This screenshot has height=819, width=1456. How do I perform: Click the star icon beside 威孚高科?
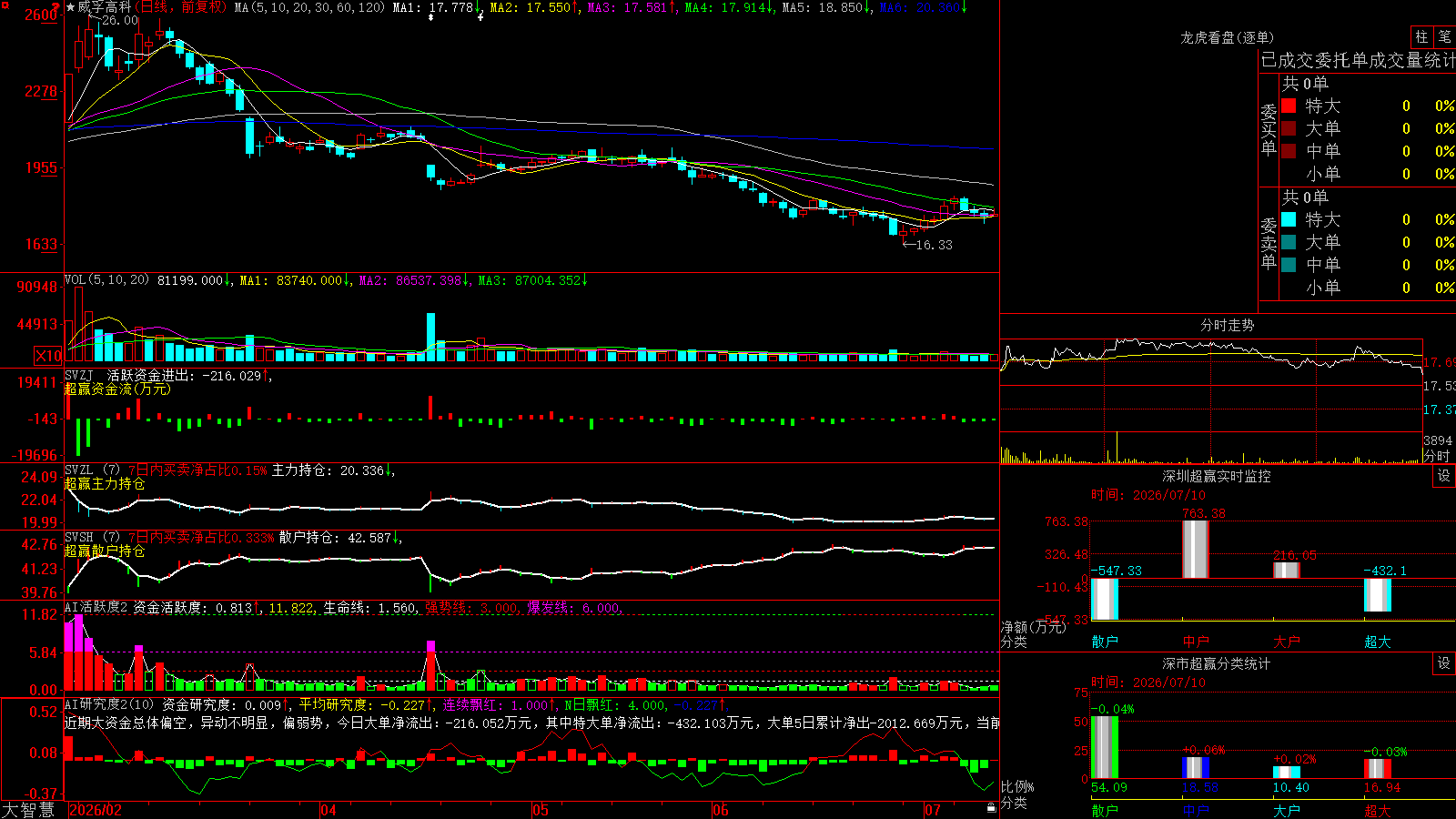70,7
